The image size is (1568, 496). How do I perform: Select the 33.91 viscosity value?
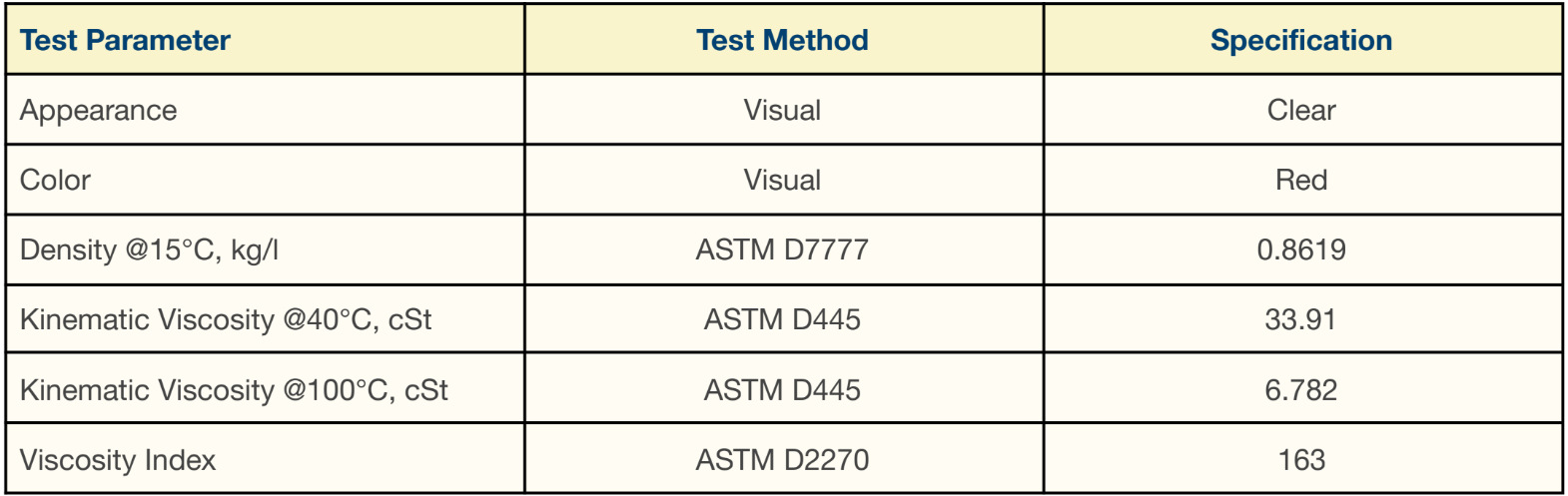tap(1301, 319)
